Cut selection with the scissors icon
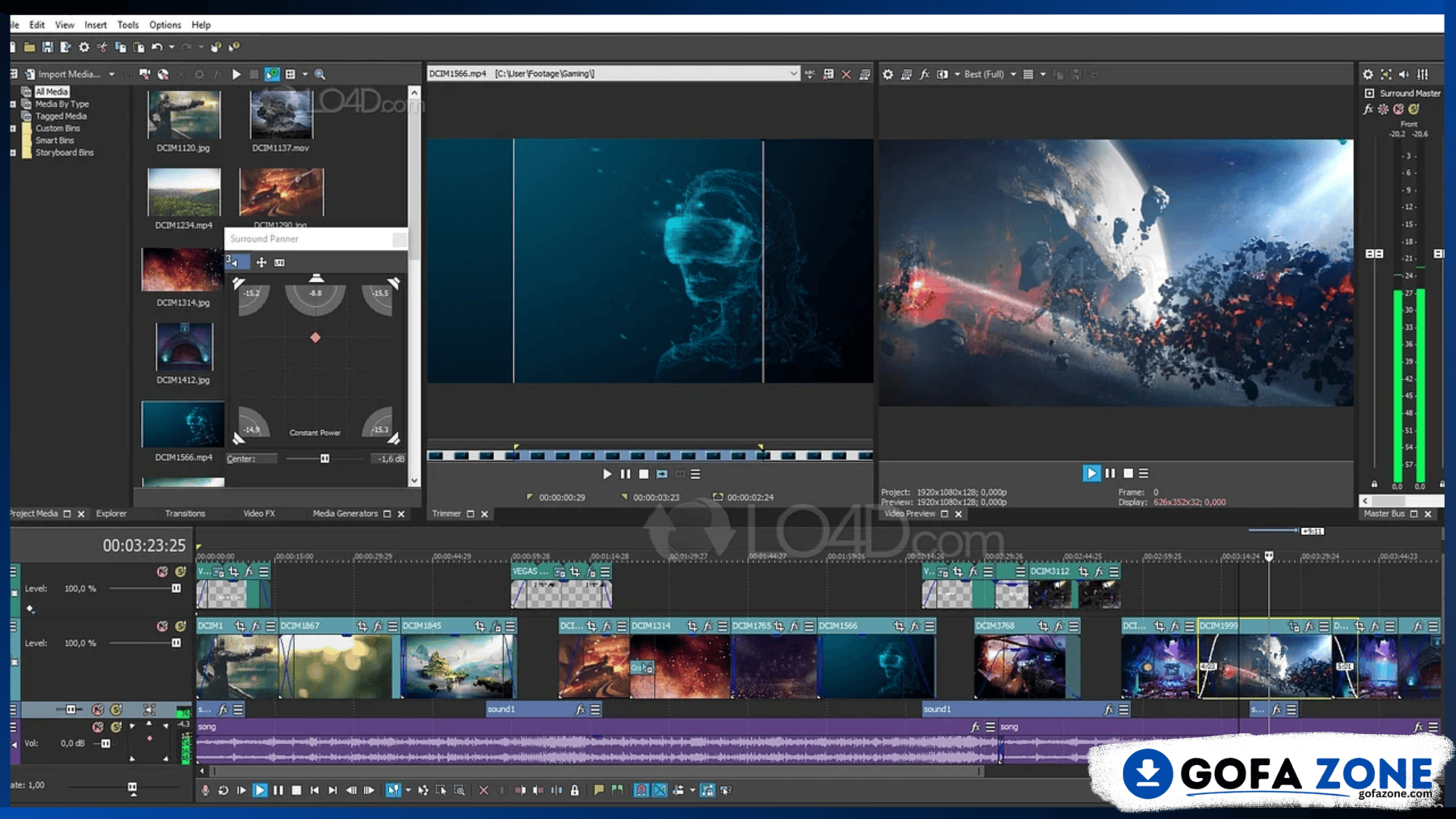Viewport: 1456px width, 819px height. [x=102, y=47]
